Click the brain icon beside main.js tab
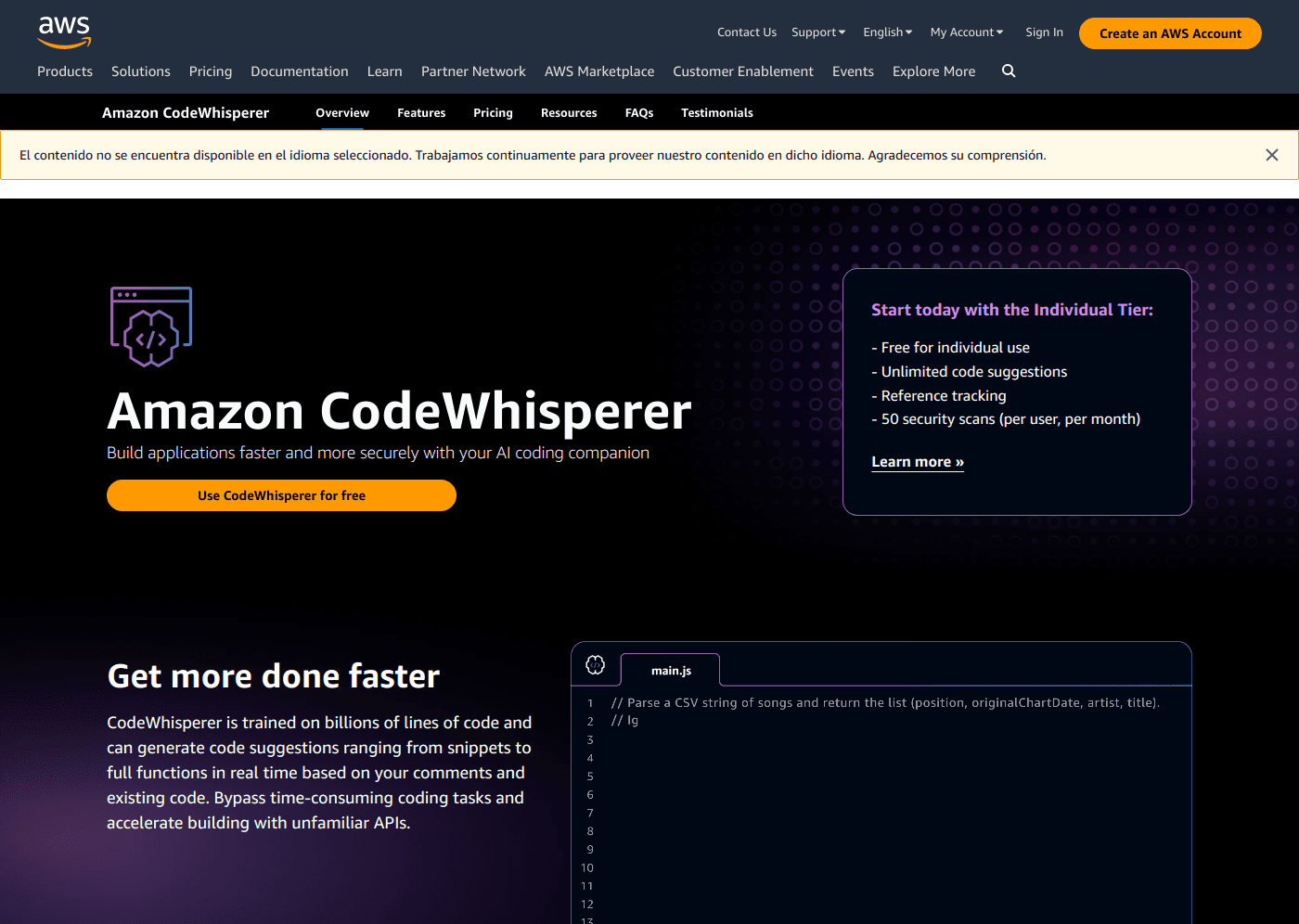The image size is (1299, 924). 596,664
